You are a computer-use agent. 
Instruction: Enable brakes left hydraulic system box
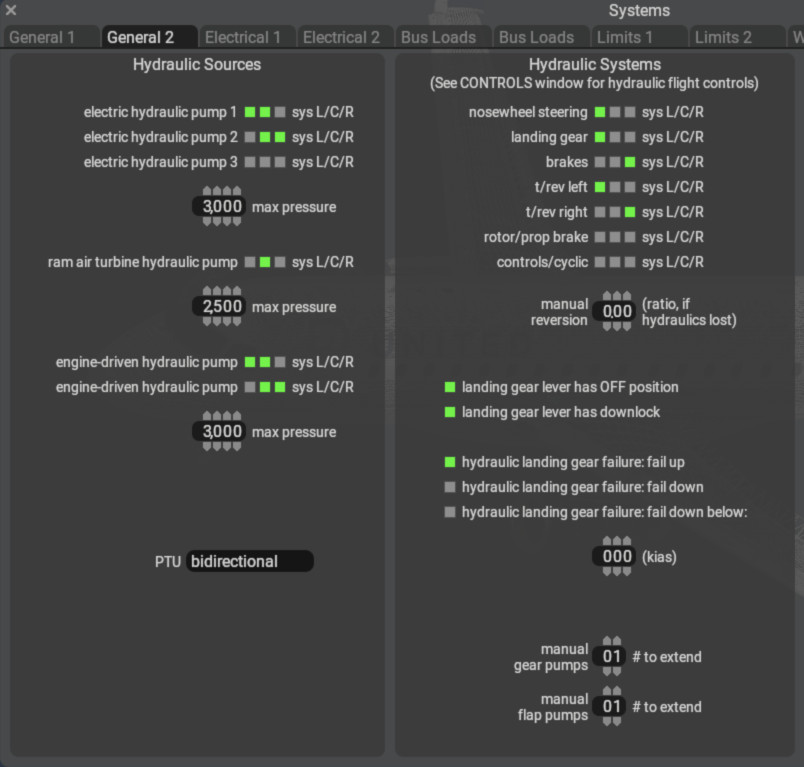click(600, 162)
